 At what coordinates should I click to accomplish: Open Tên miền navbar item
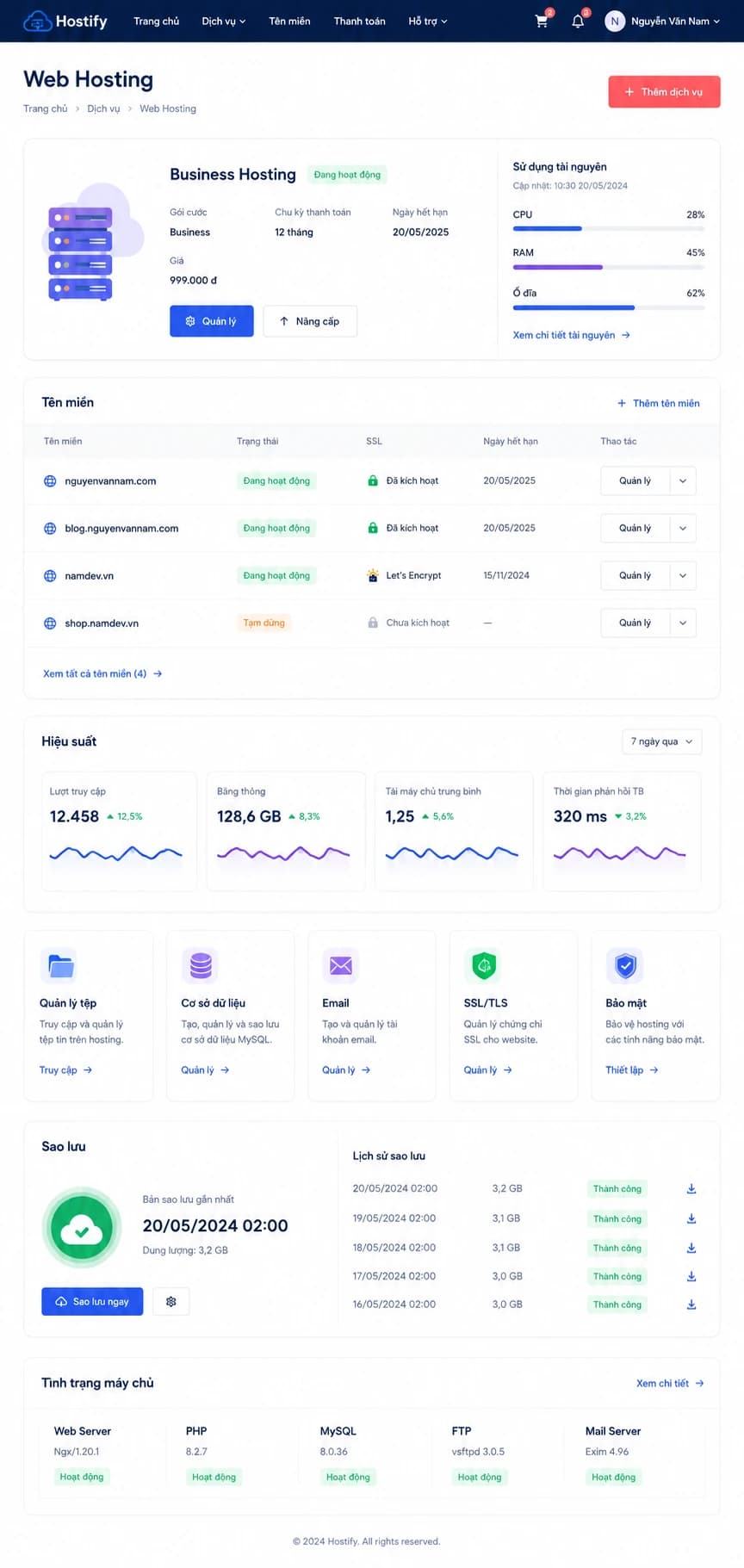pos(289,21)
